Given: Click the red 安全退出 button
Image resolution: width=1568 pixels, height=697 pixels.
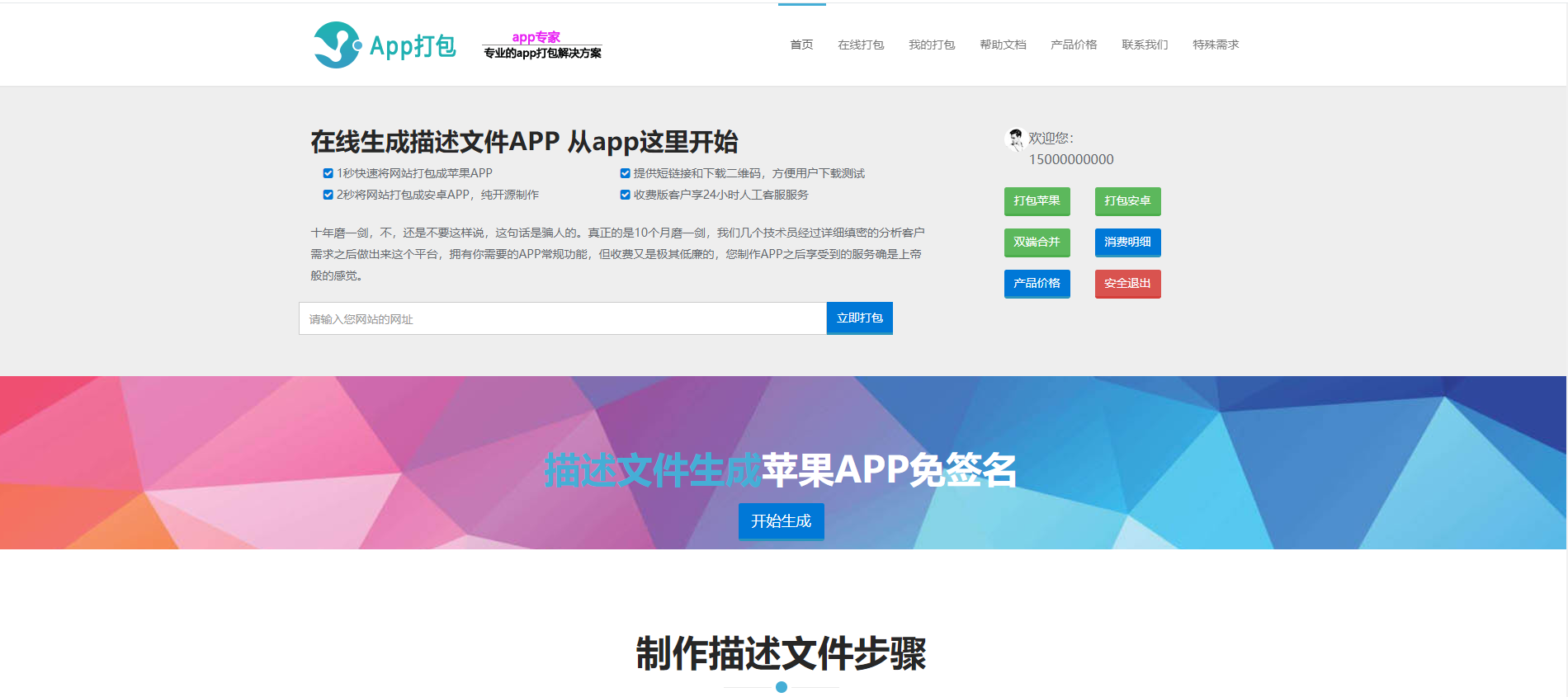Looking at the screenshot, I should (x=1127, y=283).
